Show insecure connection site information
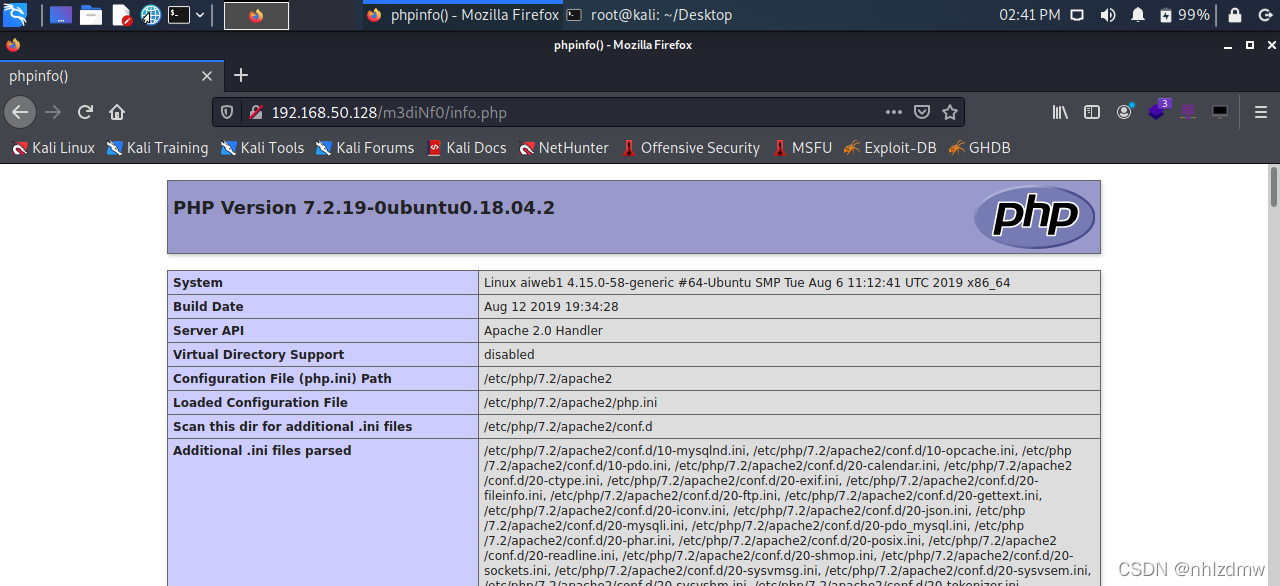Viewport: 1280px width, 586px height. [x=255, y=112]
